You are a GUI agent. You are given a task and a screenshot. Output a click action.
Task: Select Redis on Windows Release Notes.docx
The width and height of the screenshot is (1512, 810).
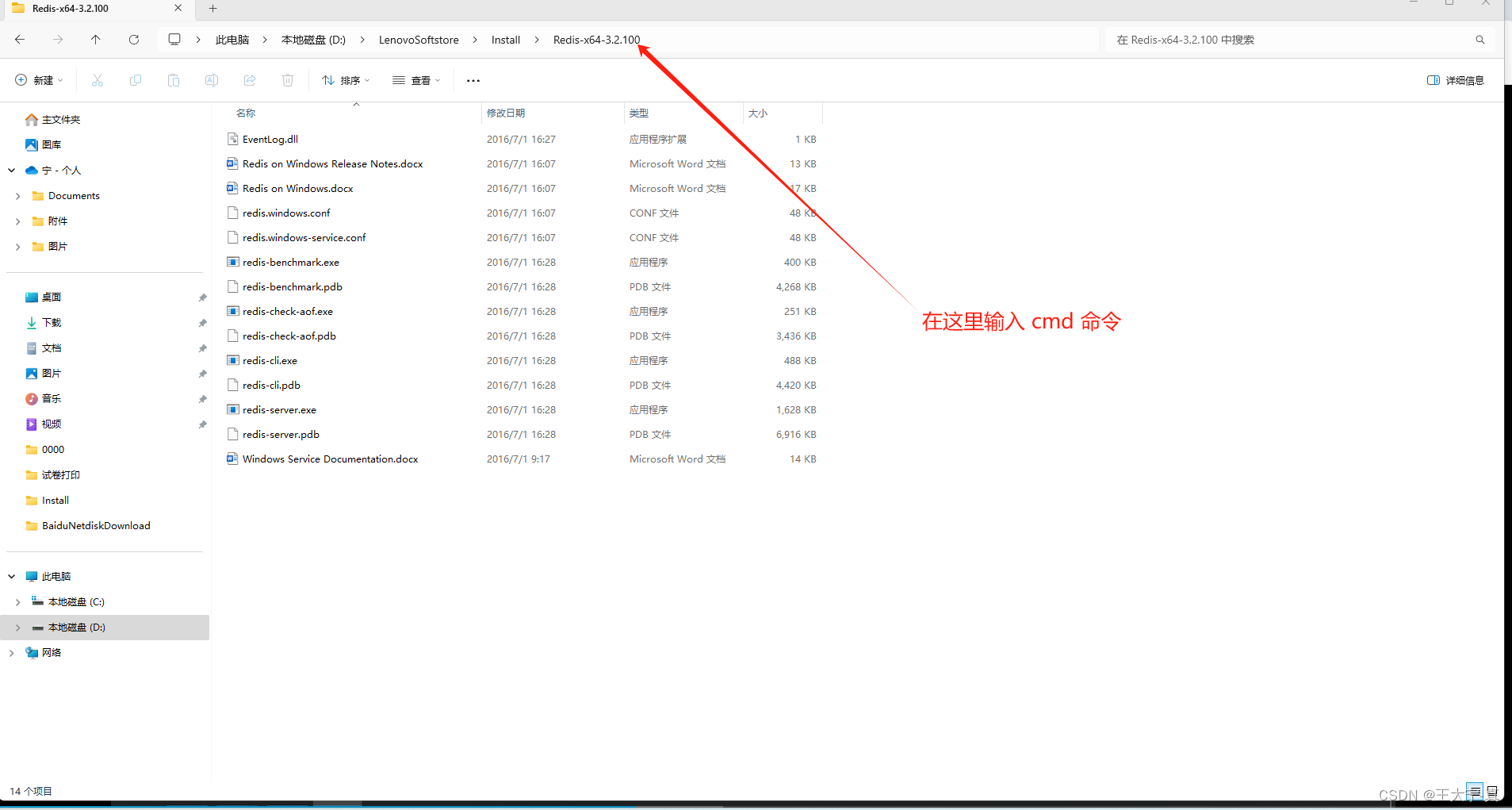333,163
